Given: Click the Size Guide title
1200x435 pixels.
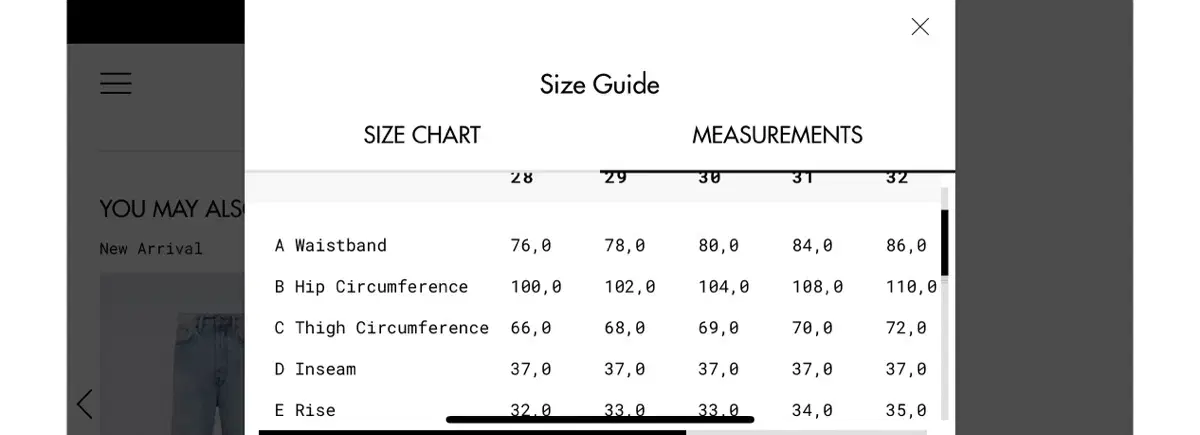Looking at the screenshot, I should click(600, 84).
